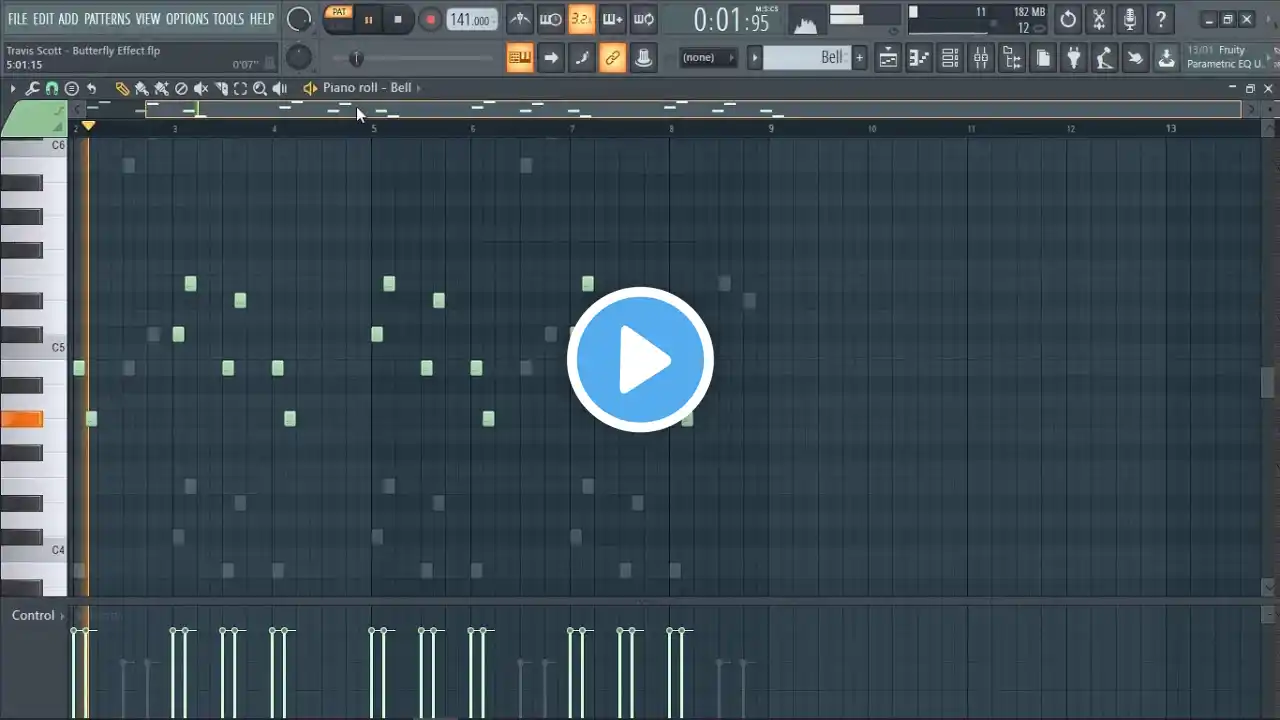Adjust the main pitch knob
1280x720 pixels.
(x=297, y=57)
